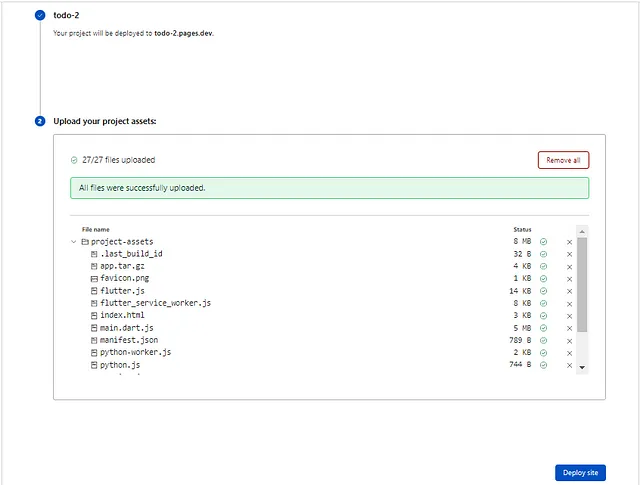Remove favicon.png with its X icon

click(569, 278)
